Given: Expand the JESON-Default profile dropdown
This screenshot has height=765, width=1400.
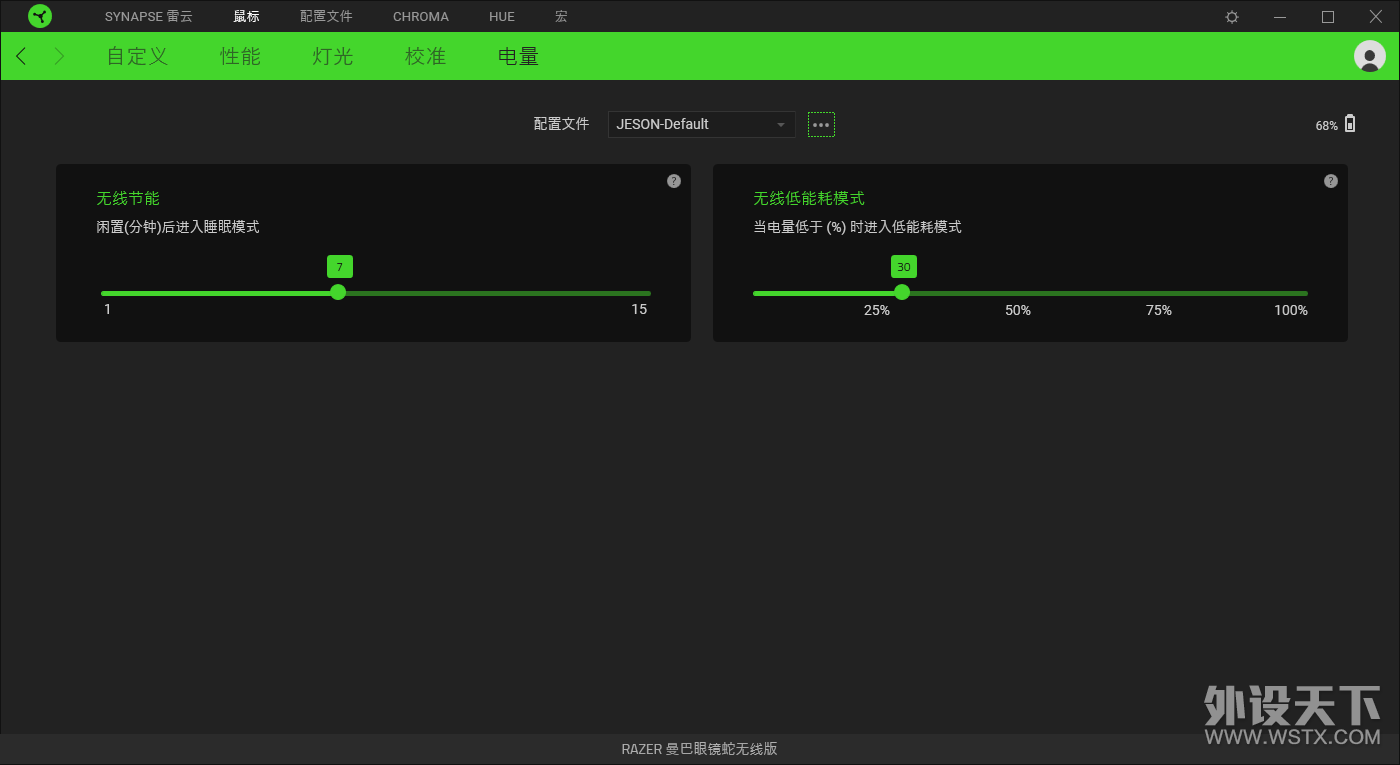Looking at the screenshot, I should (702, 124).
